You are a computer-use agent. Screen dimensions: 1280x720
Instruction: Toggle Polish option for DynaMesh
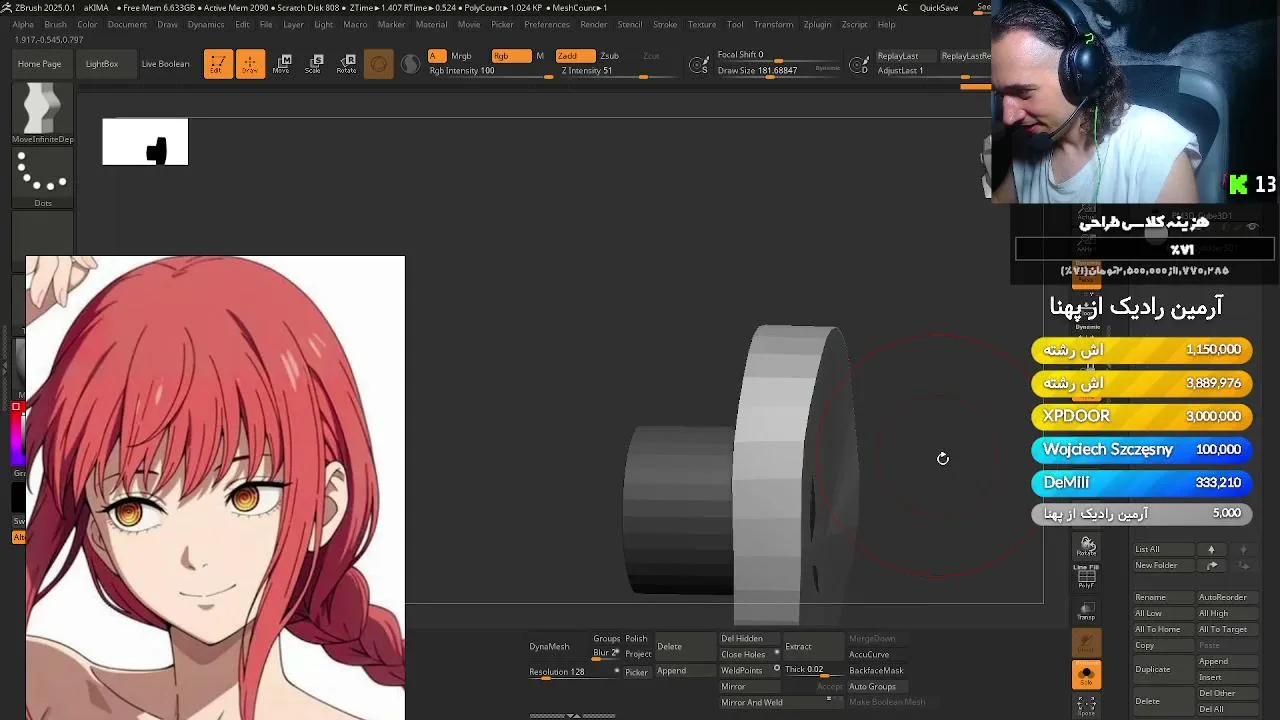636,639
